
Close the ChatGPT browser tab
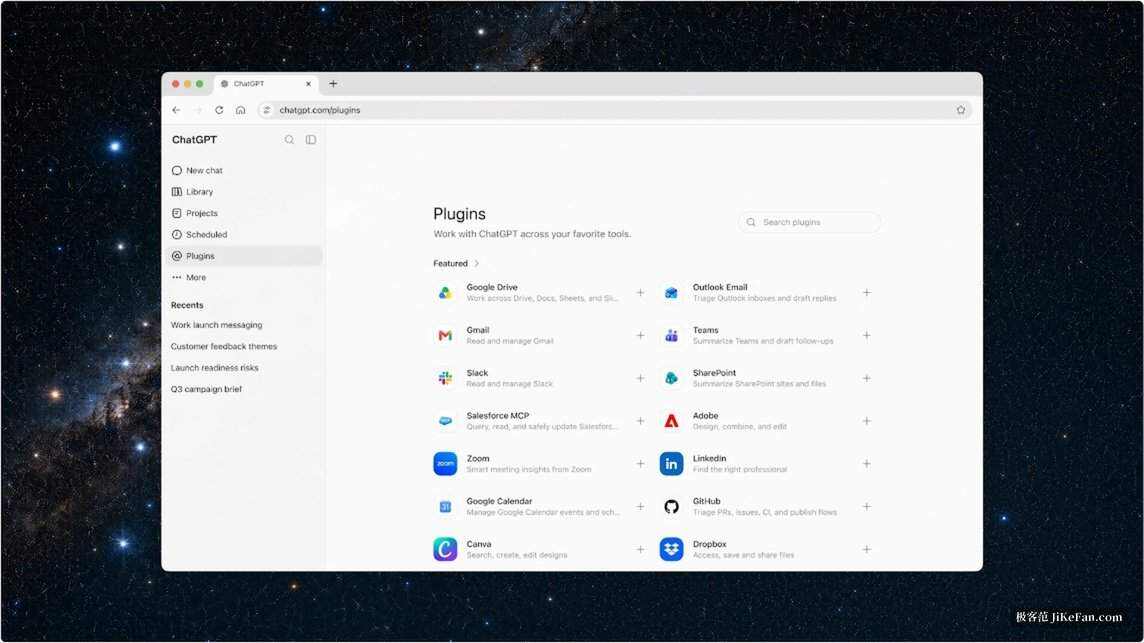[309, 84]
